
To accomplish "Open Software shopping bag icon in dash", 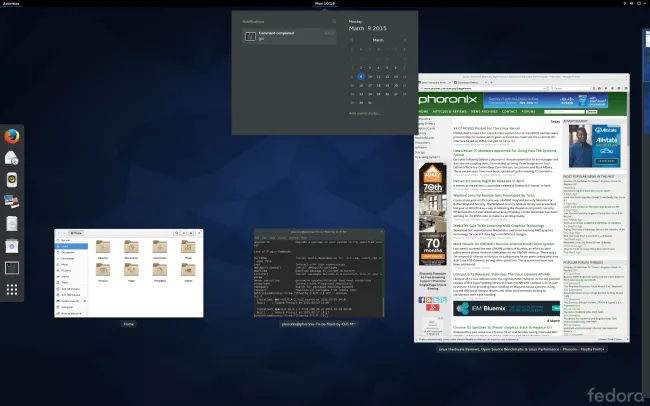I will 12,246.
